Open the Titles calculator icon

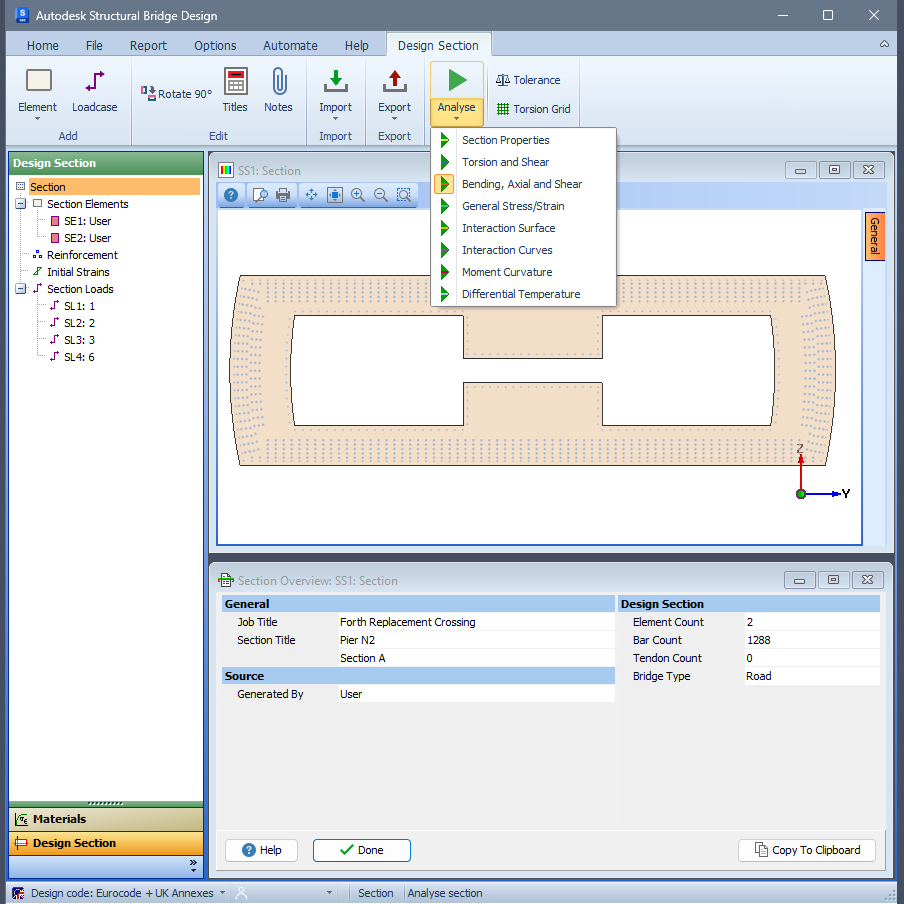(x=235, y=81)
